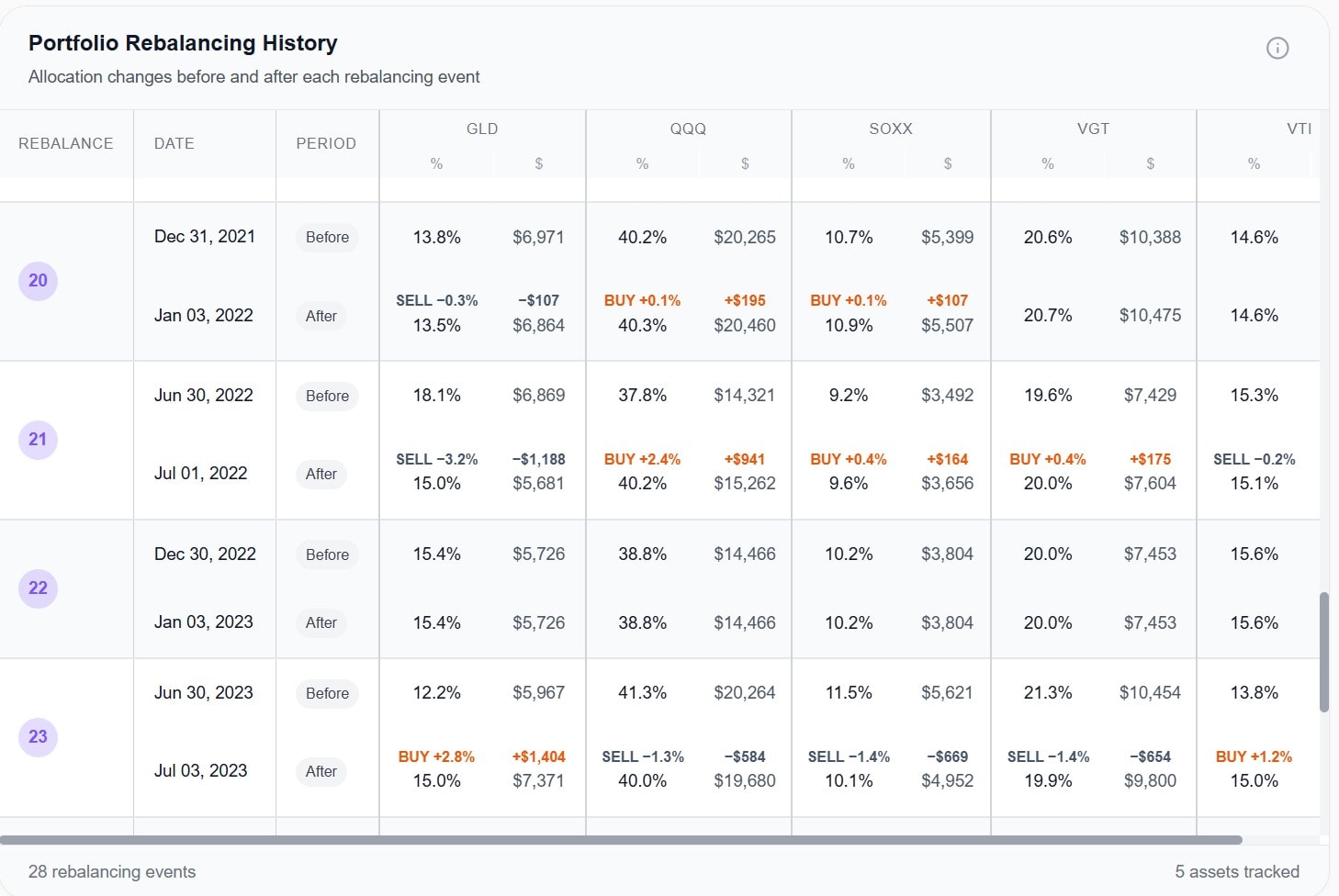The width and height of the screenshot is (1339, 896).
Task: Open the info tooltip beside Portfolio Rebalancing History
Action: point(1277,48)
